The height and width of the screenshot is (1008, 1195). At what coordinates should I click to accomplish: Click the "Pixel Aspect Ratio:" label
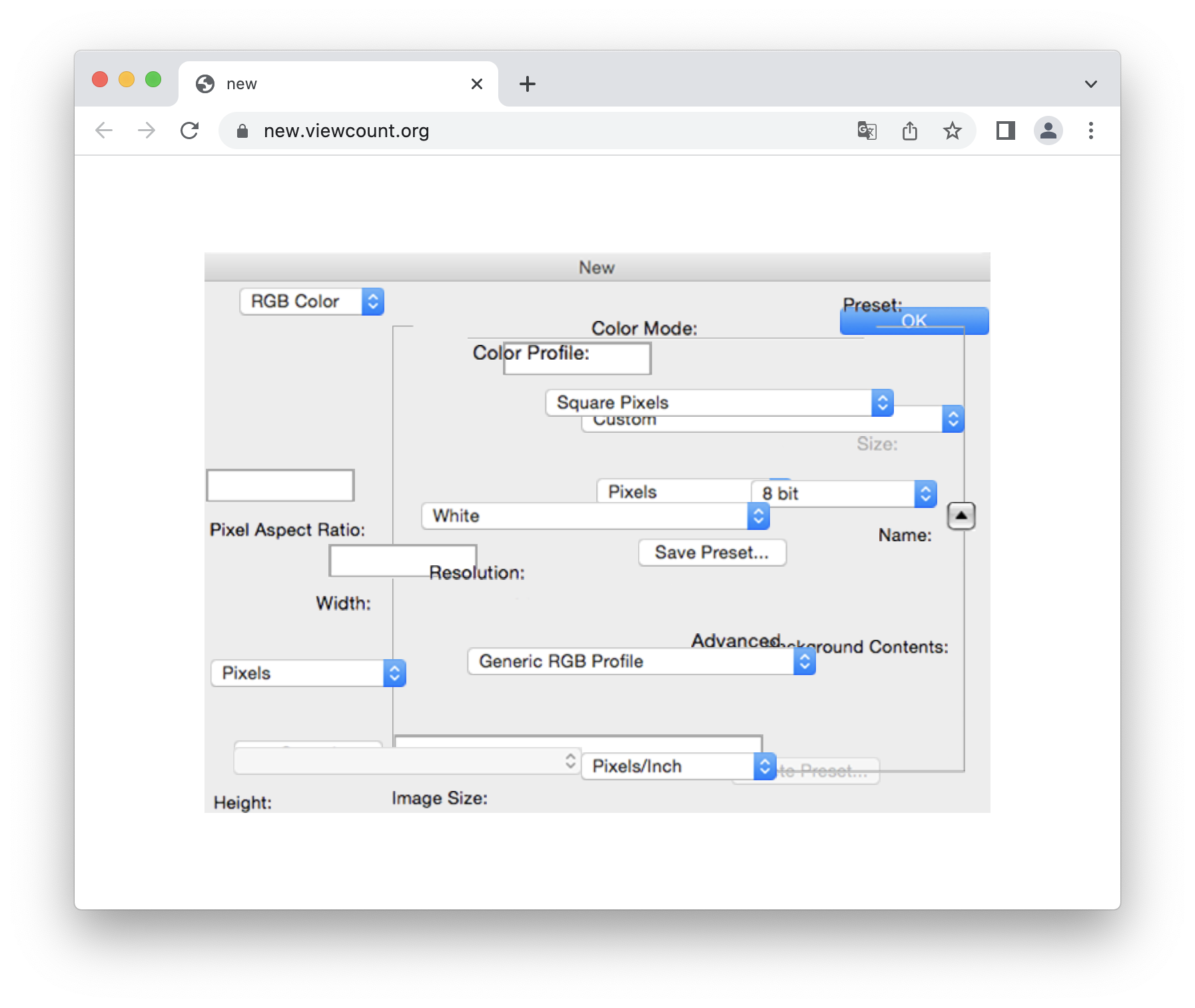point(287,530)
